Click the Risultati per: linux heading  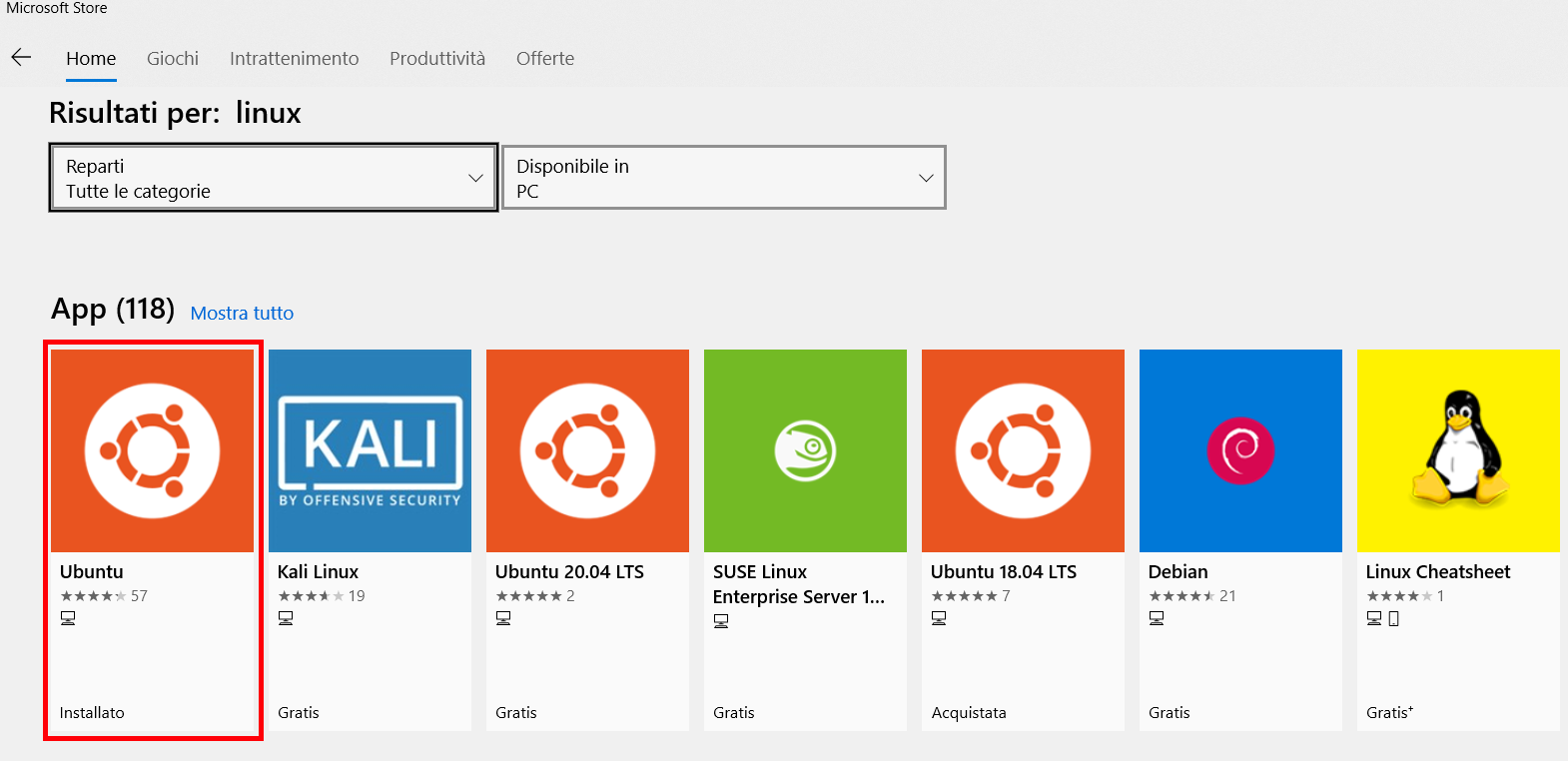175,113
